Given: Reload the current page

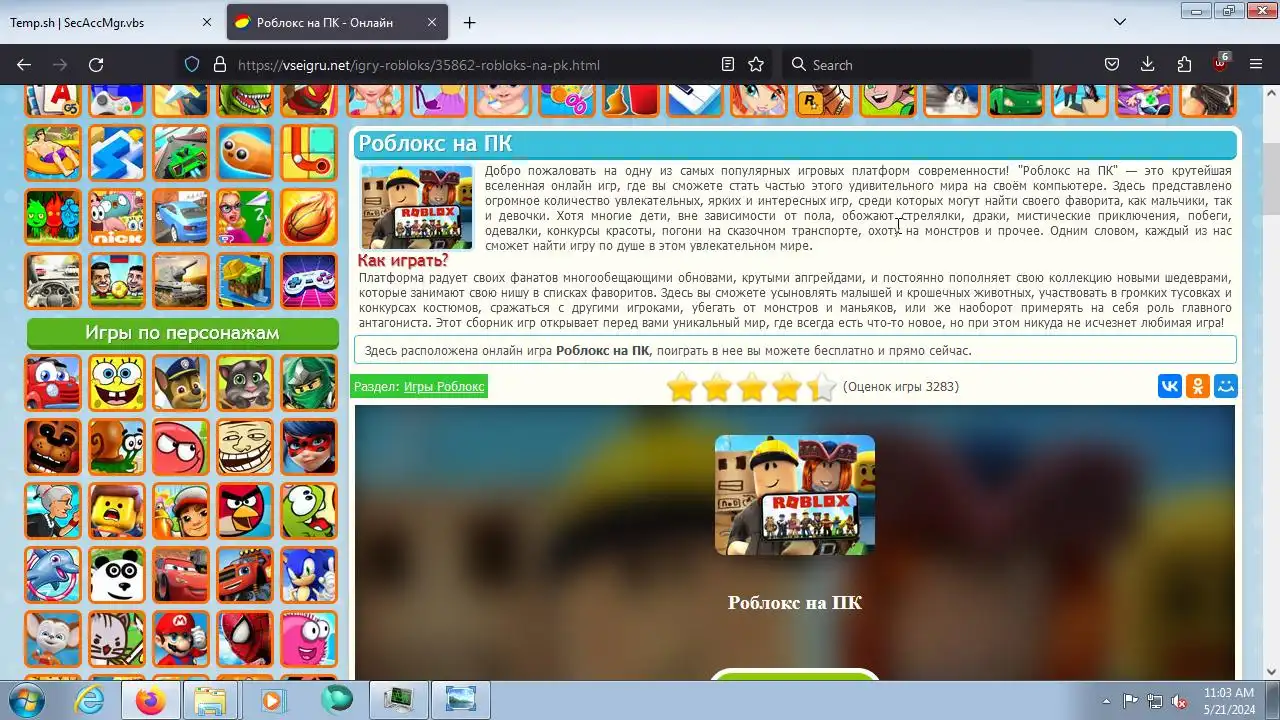Looking at the screenshot, I should point(96,64).
